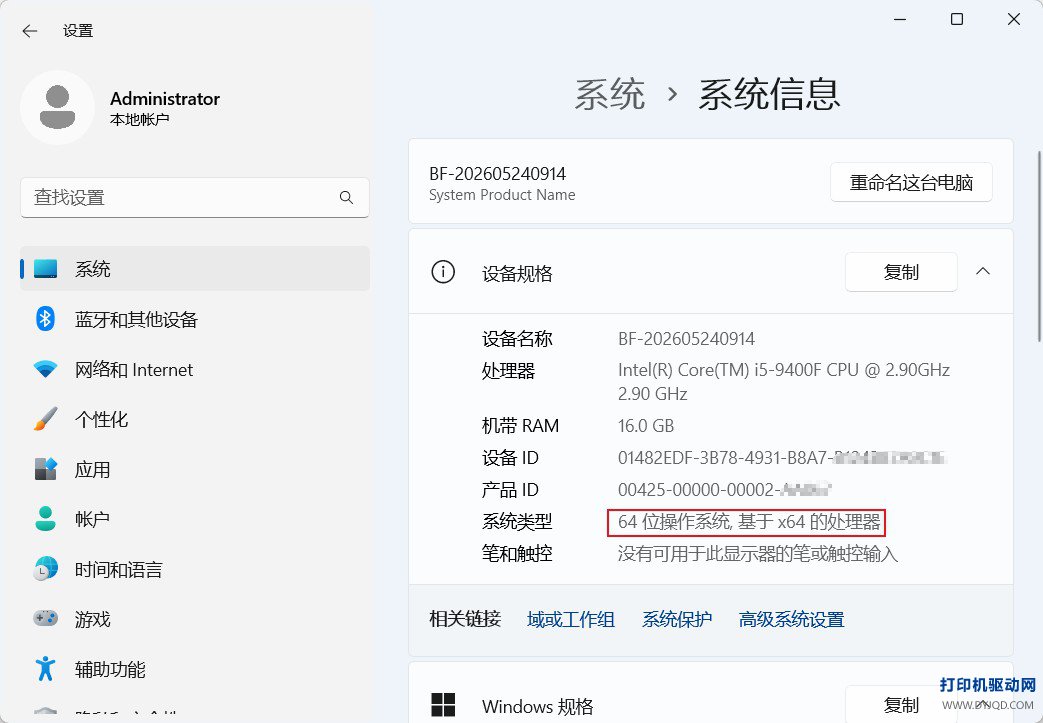Image resolution: width=1043 pixels, height=723 pixels.
Task: Click the 重命名这台电脑 button
Action: [911, 182]
